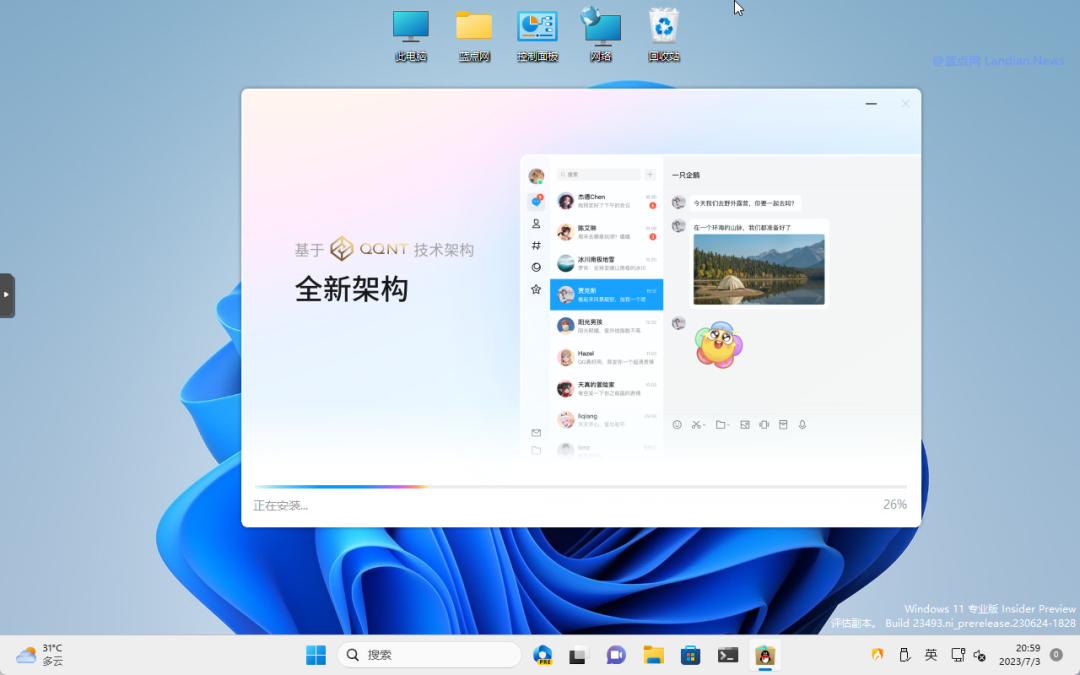Select the 蓝点网 folder on desktop
1080x675 pixels.
click(x=474, y=36)
